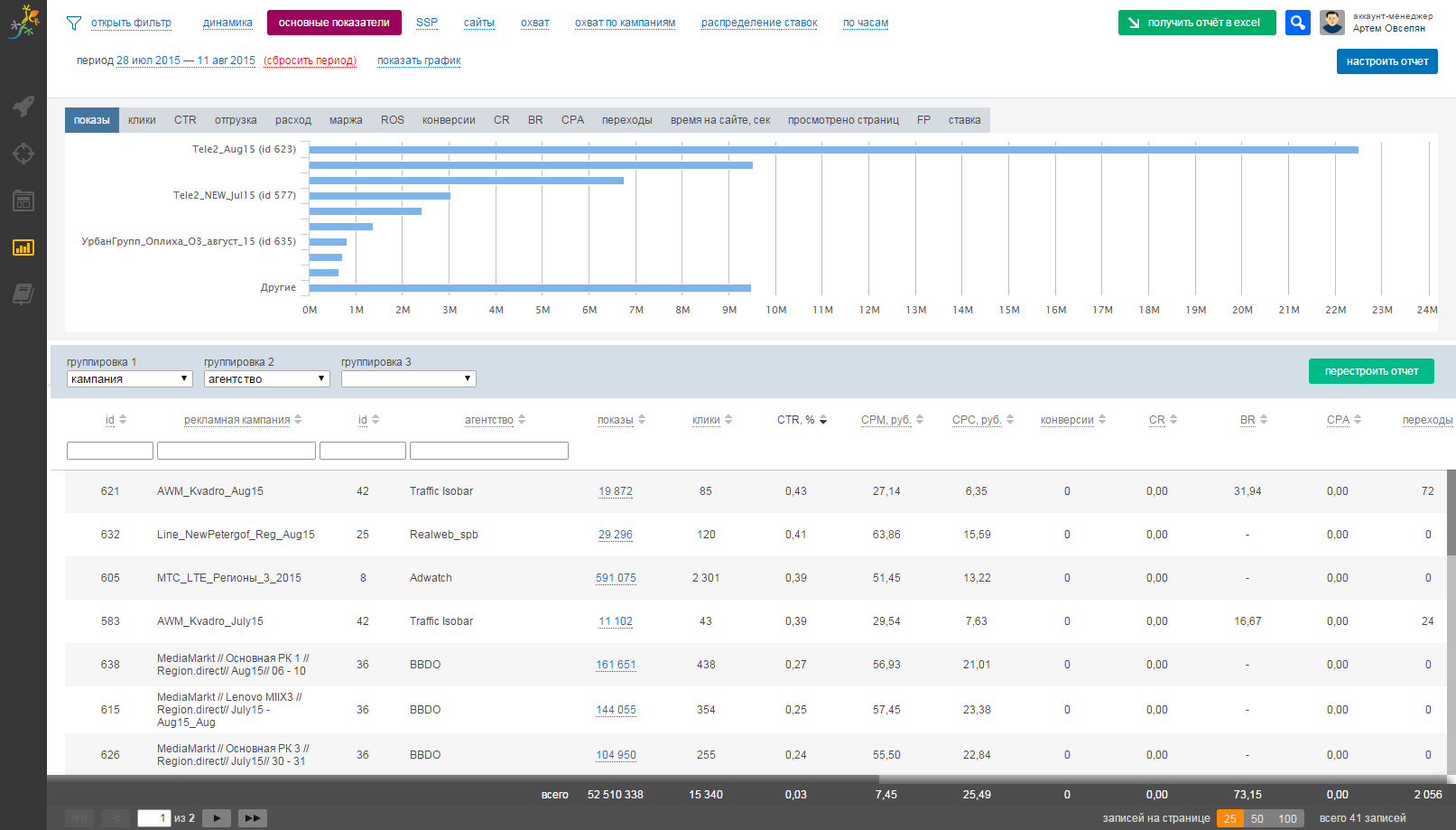The height and width of the screenshot is (830, 1456).
Task: Set records per page to 50
Action: point(1257,818)
